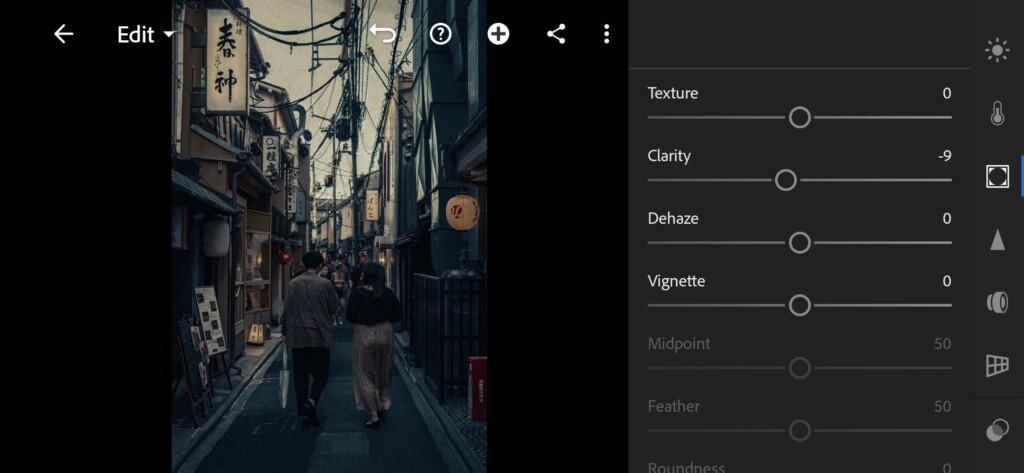
Task: Open the Detail panel triangle icon
Action: 997,240
